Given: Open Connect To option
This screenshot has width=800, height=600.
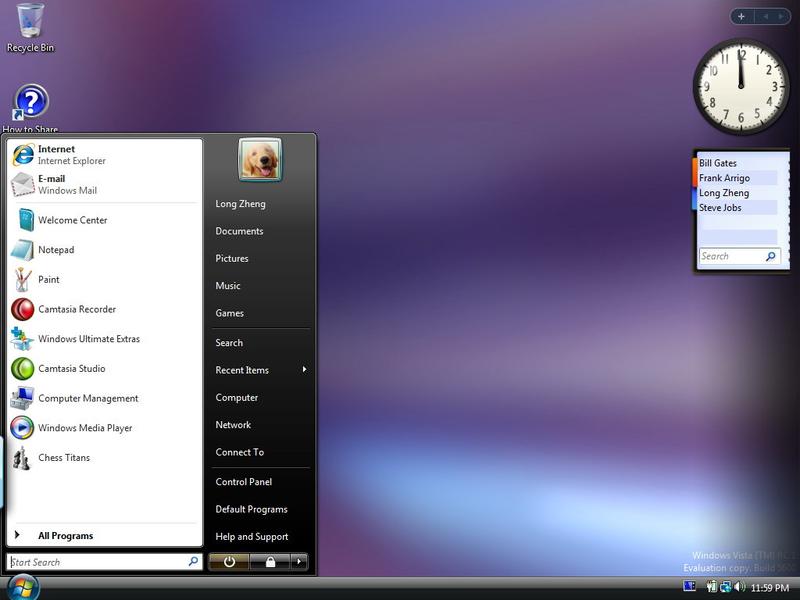Looking at the screenshot, I should (x=239, y=452).
